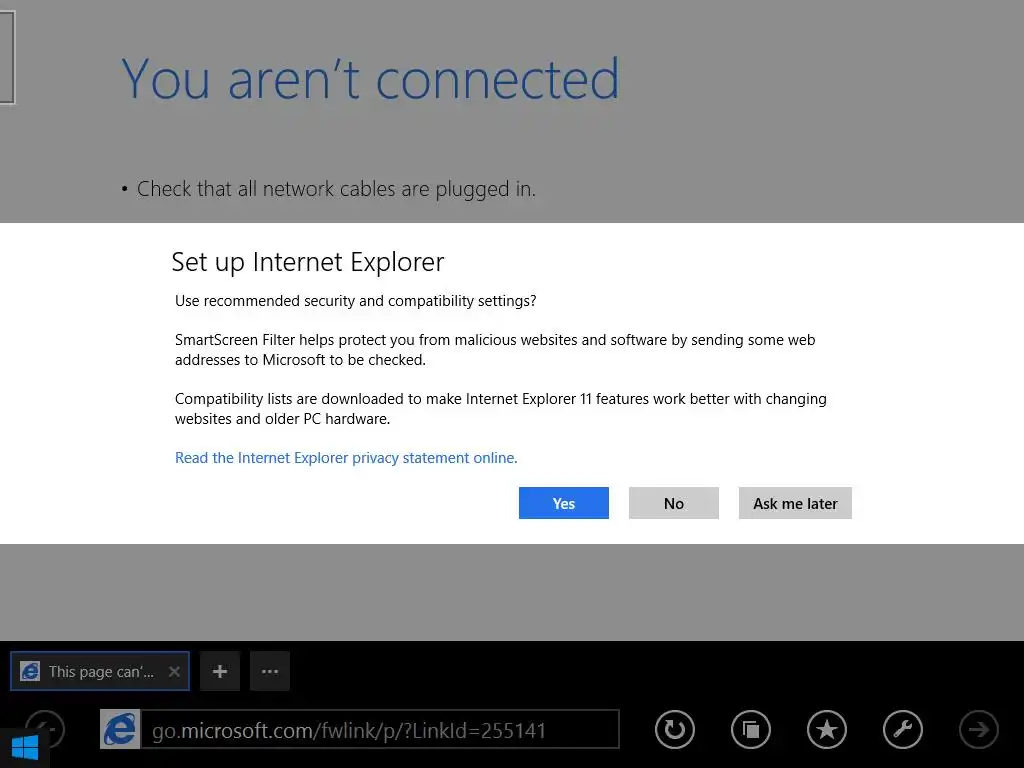The width and height of the screenshot is (1024, 768).
Task: Click 'Use recommended security and compatibility settings?' text
Action: 355,301
